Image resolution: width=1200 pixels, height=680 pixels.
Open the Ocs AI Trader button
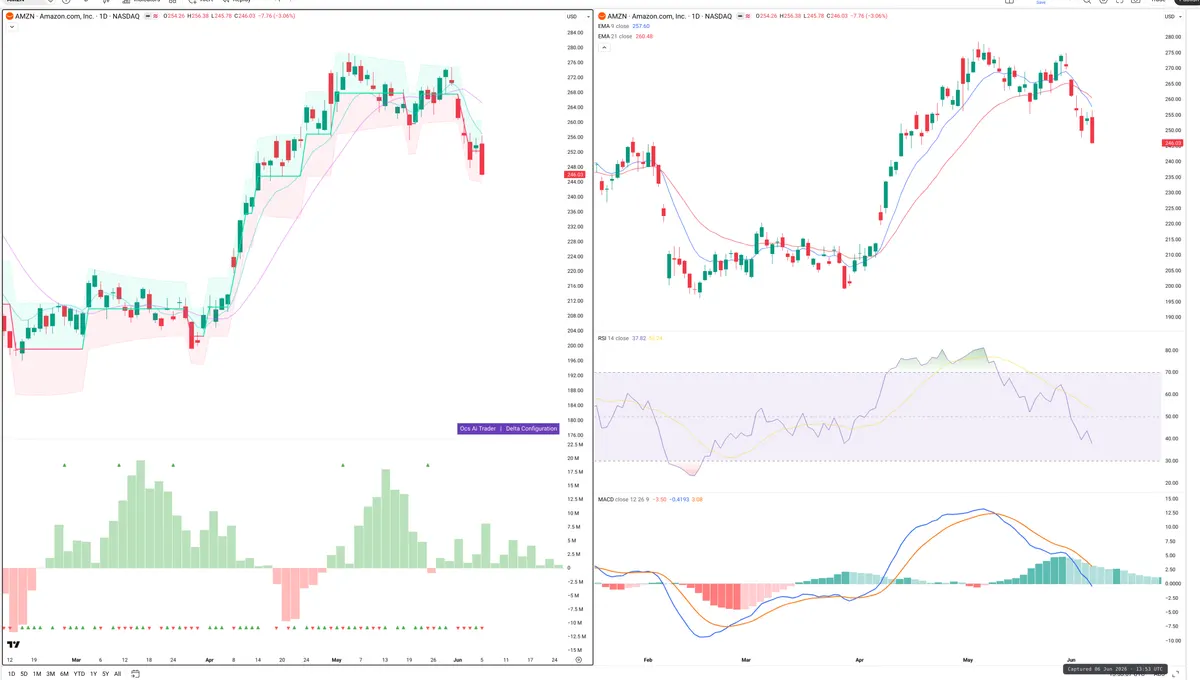(477, 428)
